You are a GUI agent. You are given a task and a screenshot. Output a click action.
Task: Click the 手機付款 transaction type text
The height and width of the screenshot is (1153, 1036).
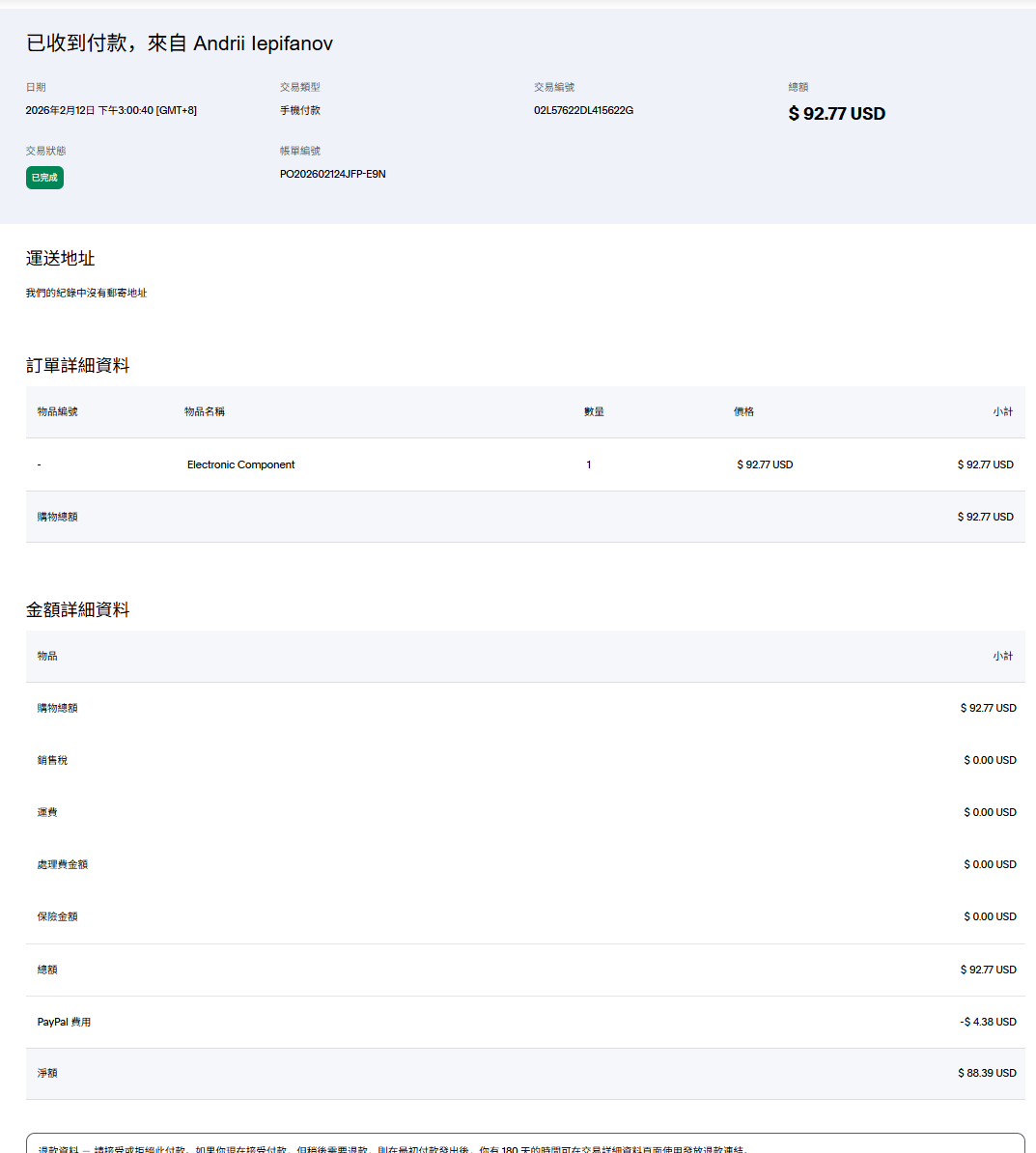300,110
